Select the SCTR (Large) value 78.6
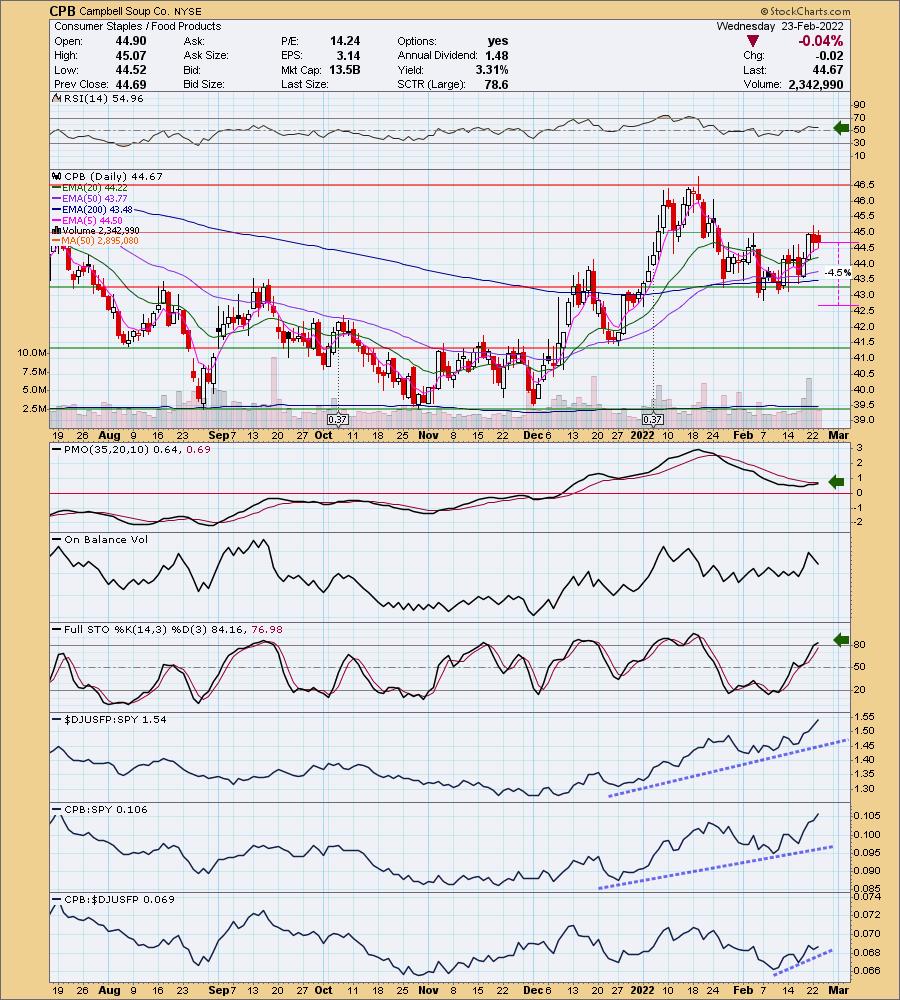This screenshot has width=900, height=1000. point(496,84)
